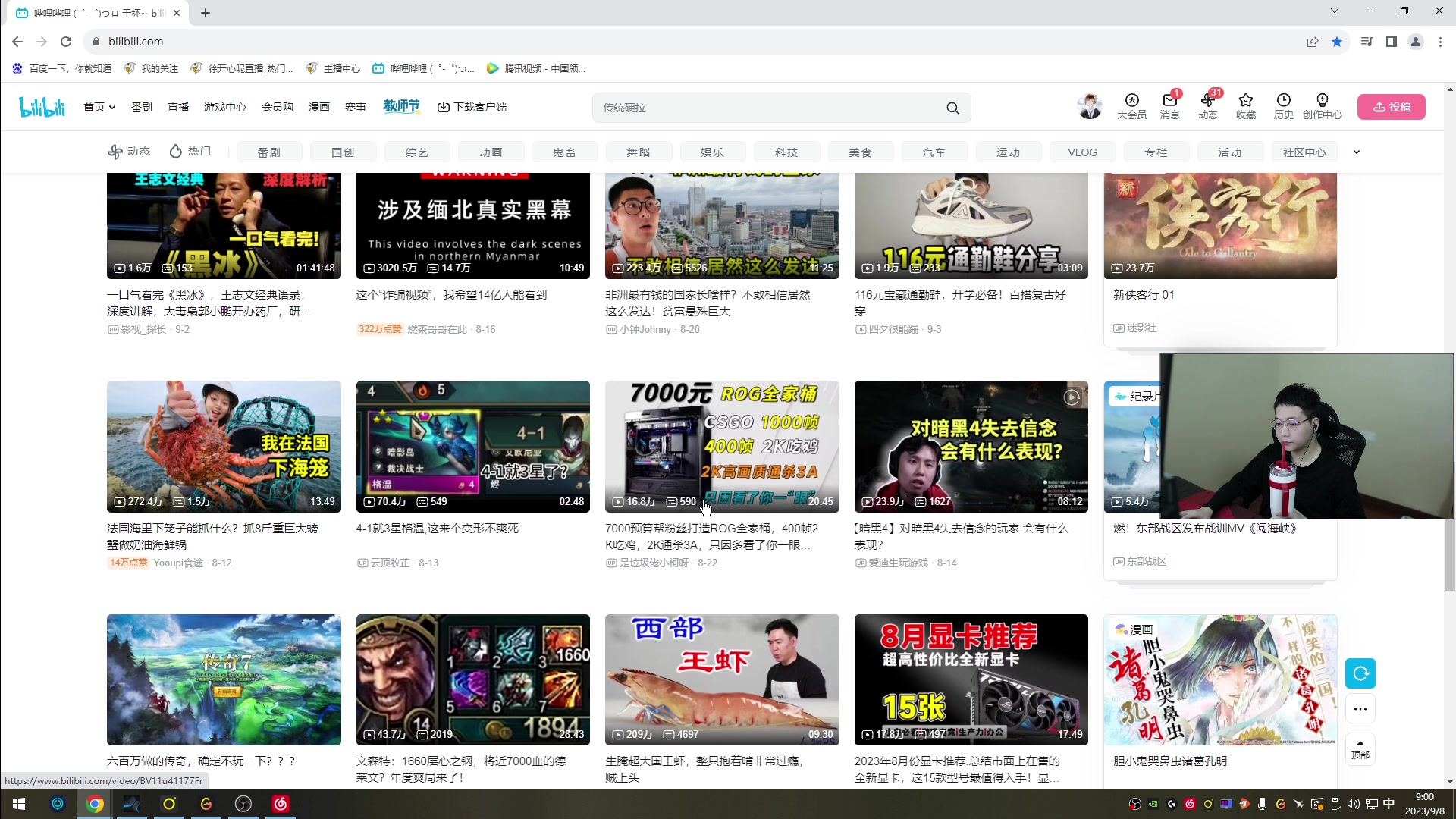Select the VLOG category tab

pyautogui.click(x=1083, y=152)
